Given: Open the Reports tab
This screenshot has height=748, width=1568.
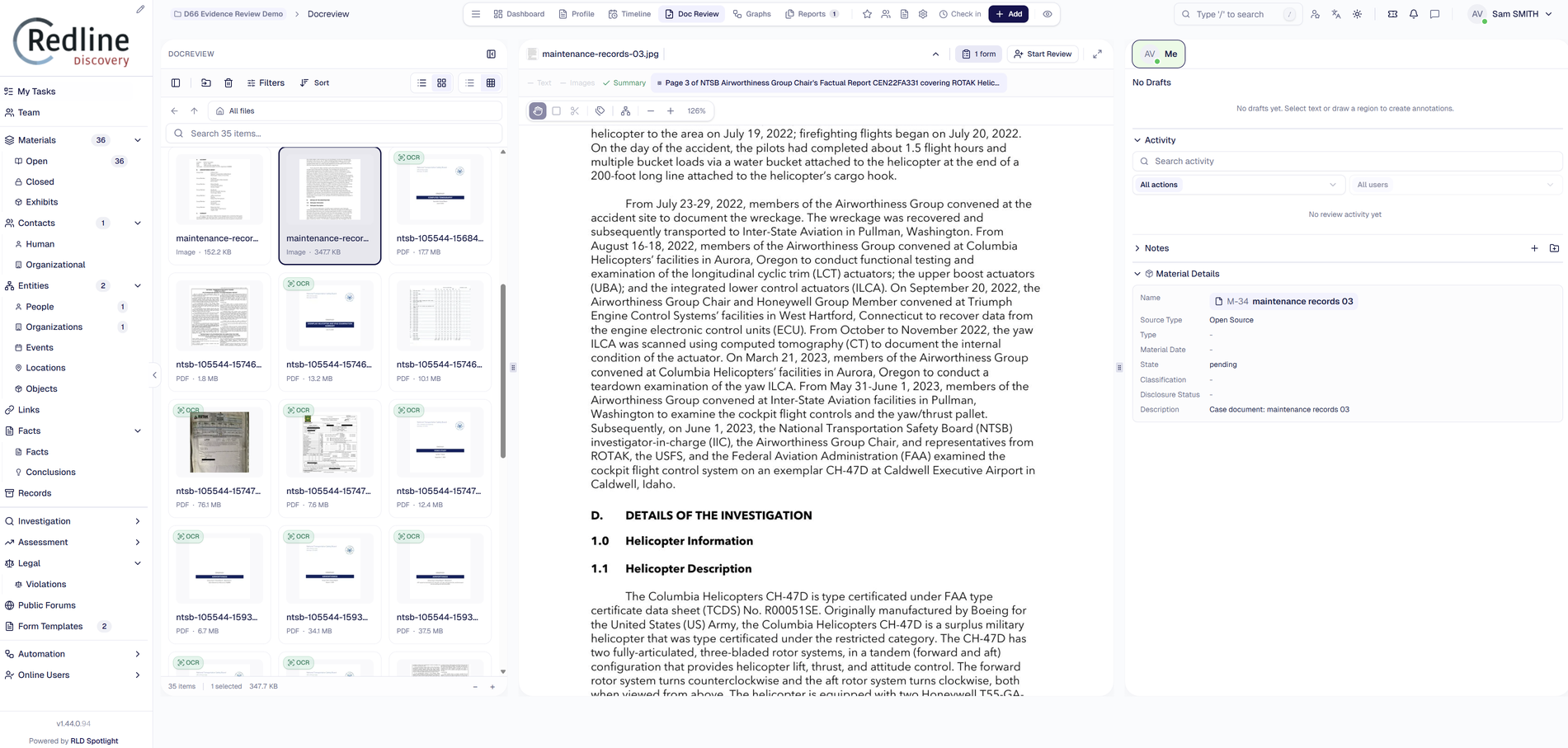Looking at the screenshot, I should [812, 14].
